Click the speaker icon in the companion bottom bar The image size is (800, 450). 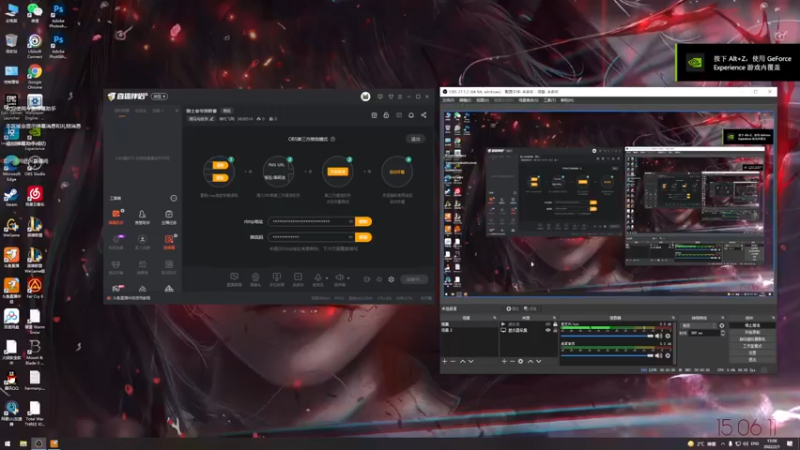coord(339,277)
